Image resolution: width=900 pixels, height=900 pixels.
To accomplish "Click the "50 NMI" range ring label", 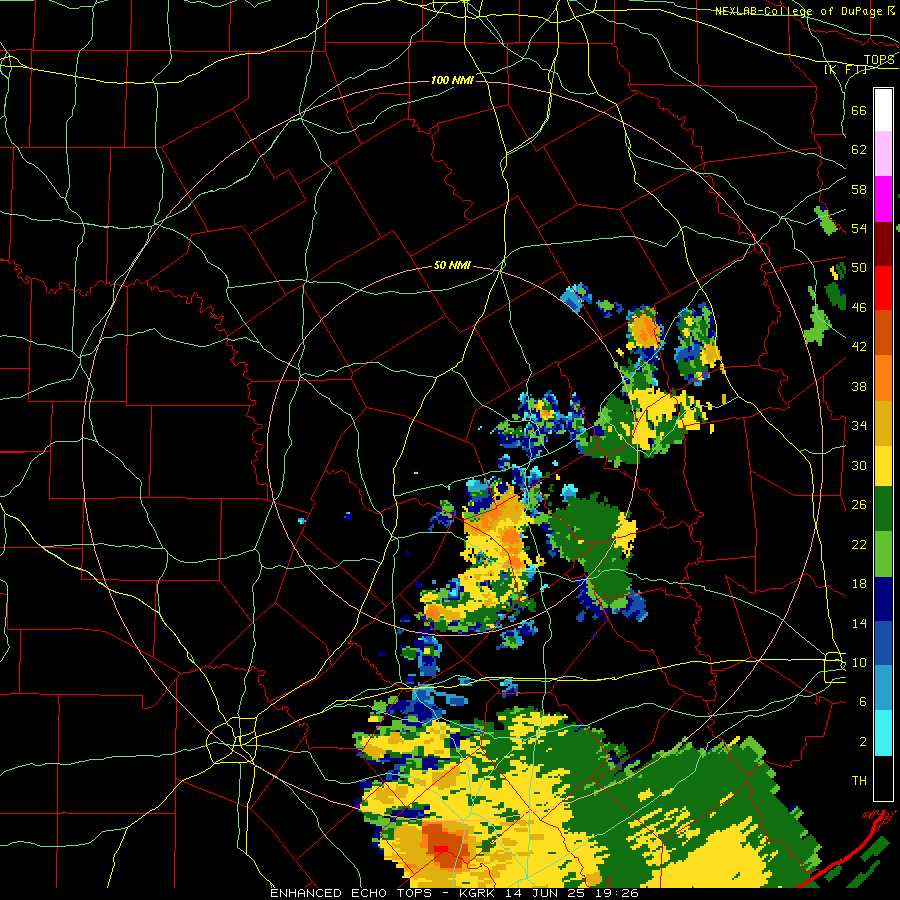I will point(452,265).
